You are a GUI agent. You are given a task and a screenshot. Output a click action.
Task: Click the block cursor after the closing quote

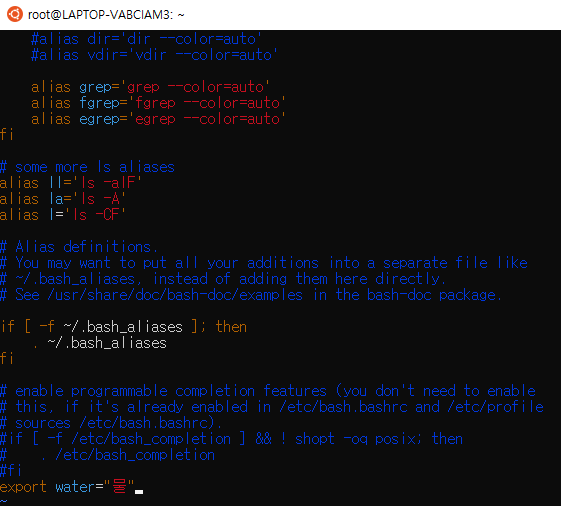tap(139, 492)
